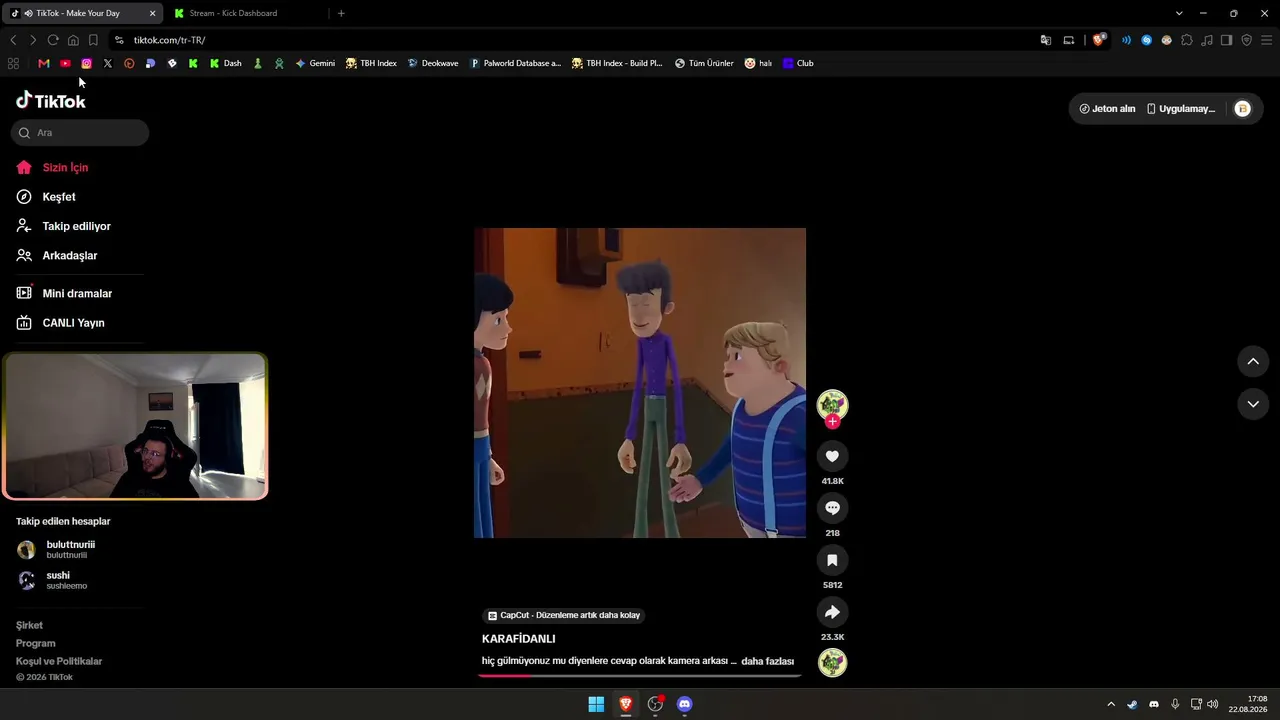The width and height of the screenshot is (1280, 720).
Task: Open the Brave VPN shield icon
Action: click(1247, 40)
